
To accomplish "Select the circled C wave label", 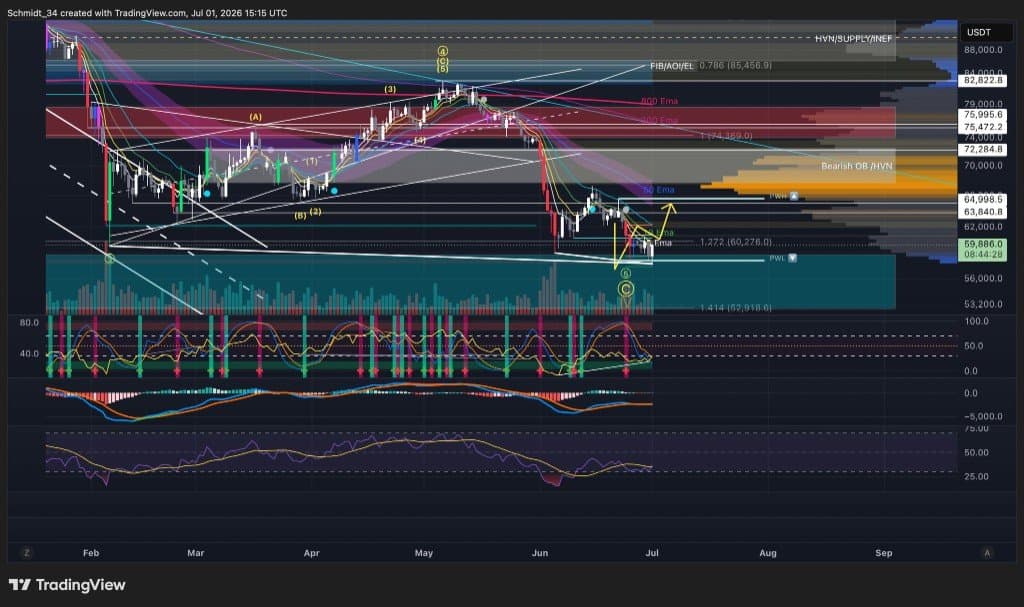I will pos(626,289).
